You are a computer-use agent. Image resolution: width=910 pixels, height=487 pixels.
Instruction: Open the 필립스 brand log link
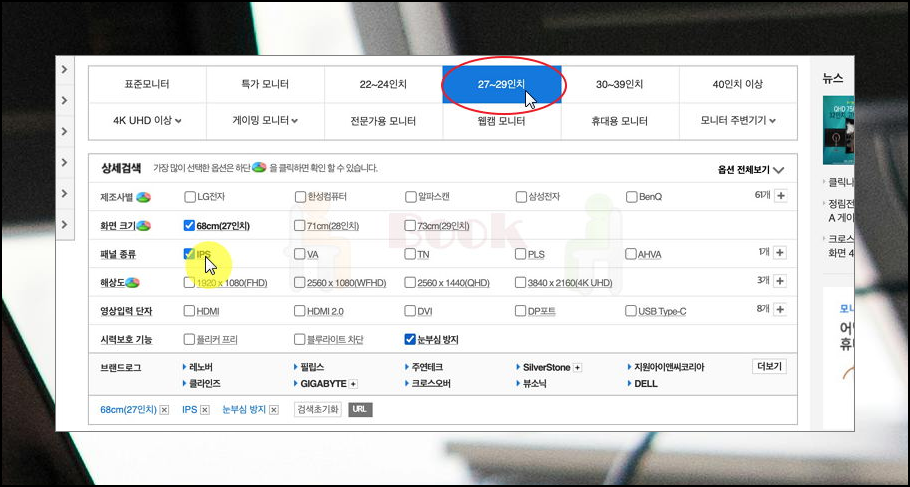(x=312, y=367)
